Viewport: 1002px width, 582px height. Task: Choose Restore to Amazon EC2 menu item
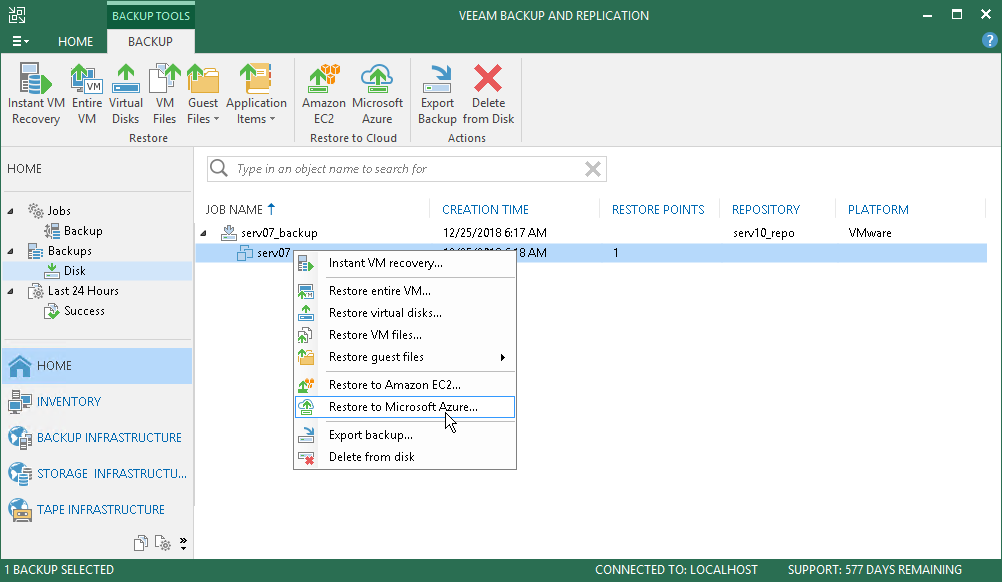tap(405, 385)
